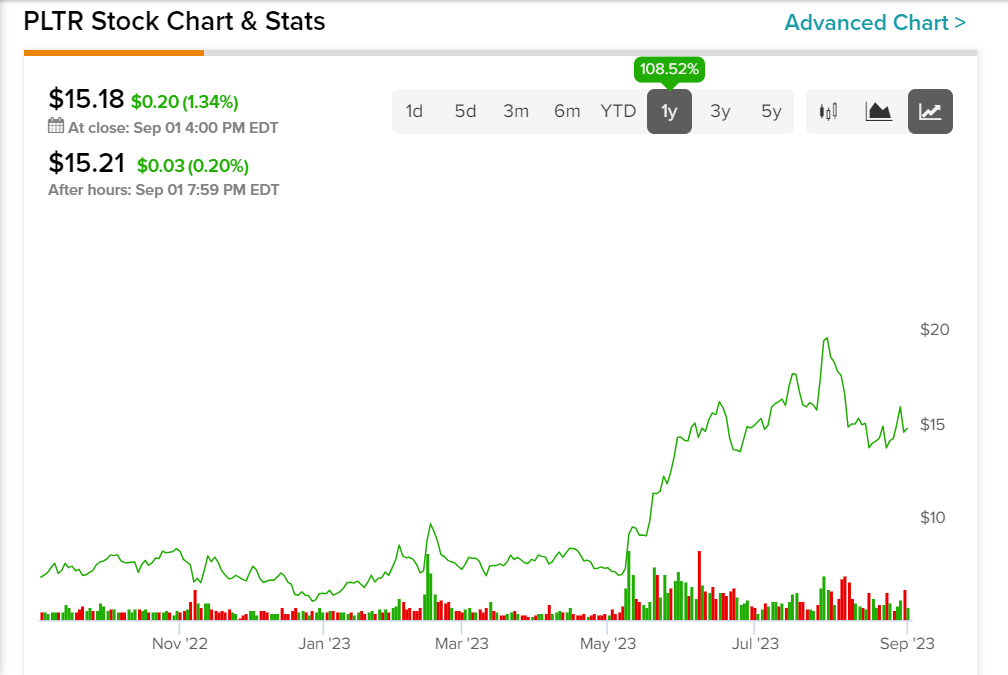Click the After hours: Sep 01 timestamp
Viewport: 1008px width, 675px height.
click(x=163, y=190)
